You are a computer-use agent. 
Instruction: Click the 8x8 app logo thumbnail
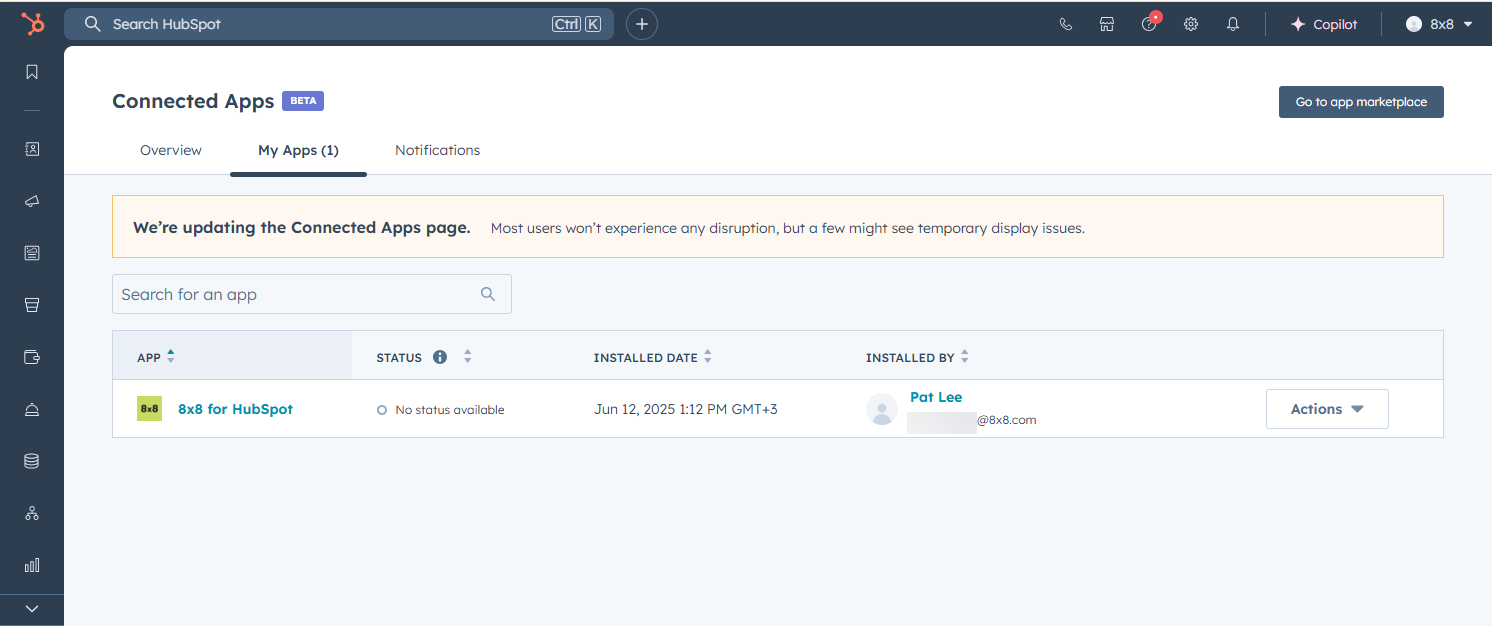[149, 409]
